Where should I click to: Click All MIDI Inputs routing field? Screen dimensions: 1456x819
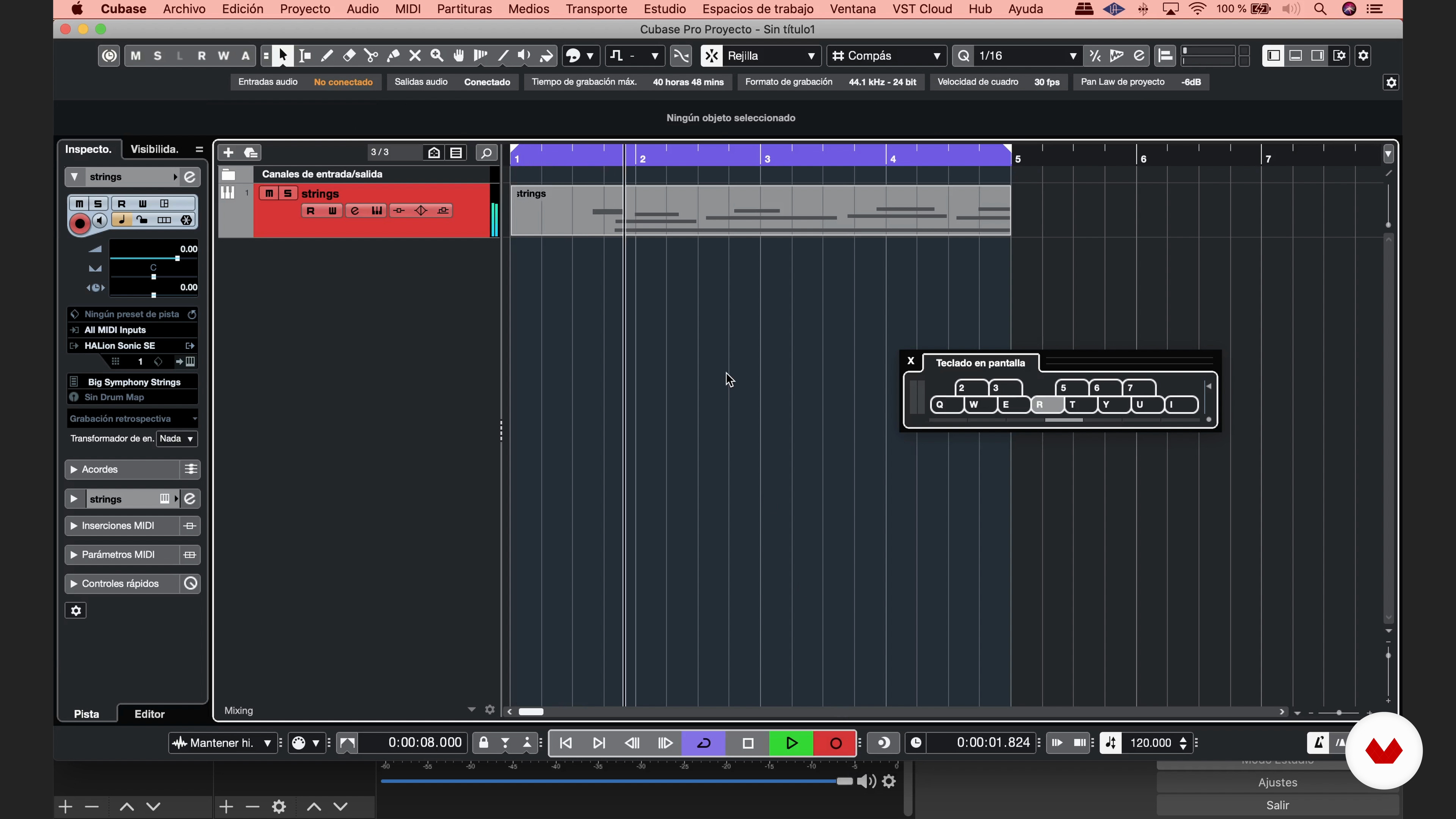pos(132,329)
